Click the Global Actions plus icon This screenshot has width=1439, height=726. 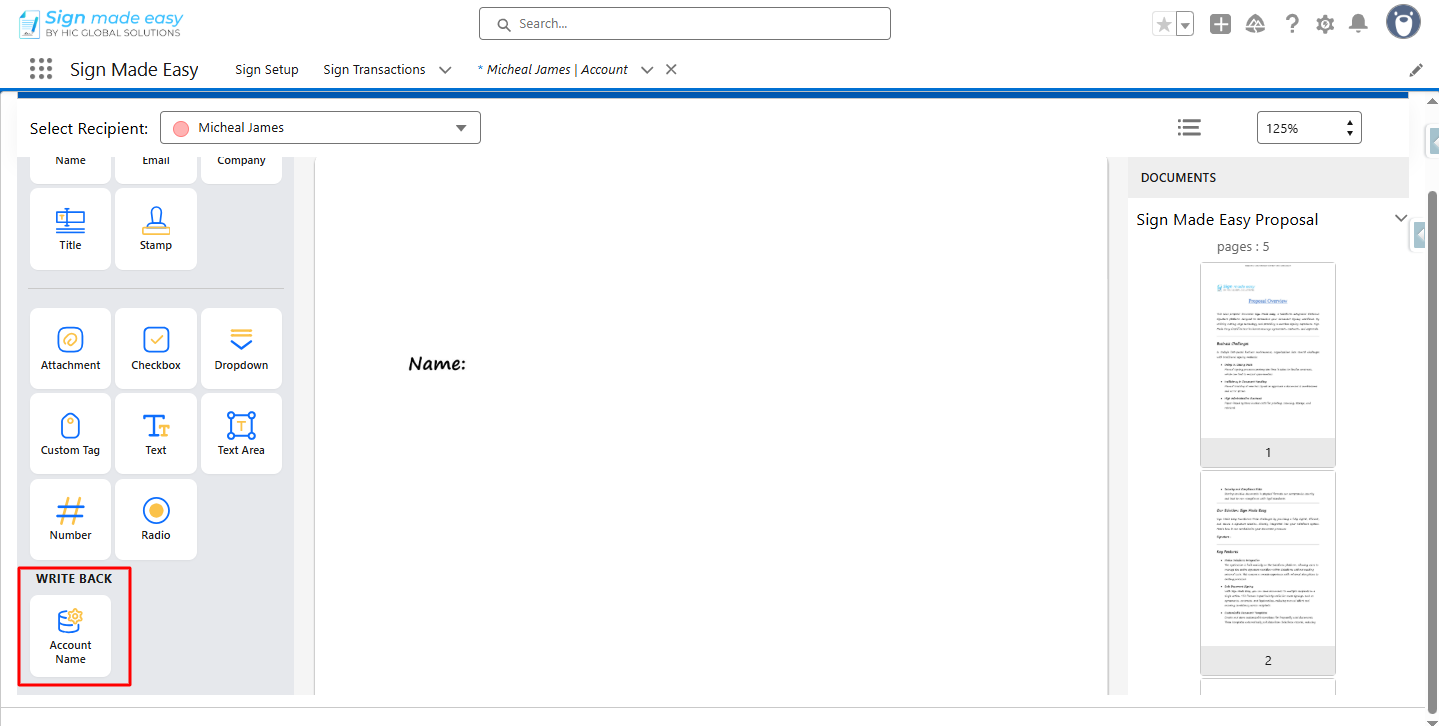[x=1220, y=24]
